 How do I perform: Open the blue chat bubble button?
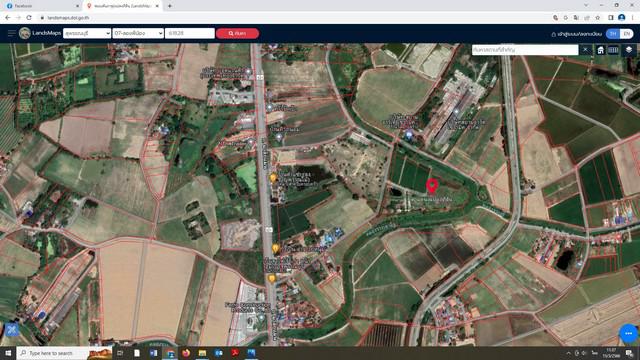click(x=629, y=333)
